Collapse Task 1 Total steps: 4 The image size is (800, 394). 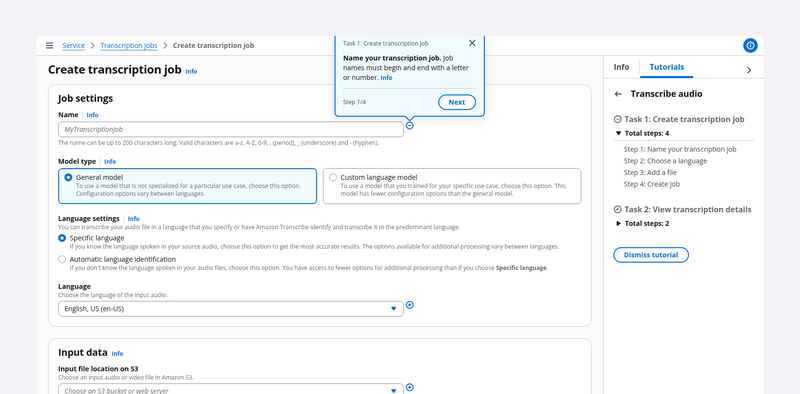tap(642, 133)
